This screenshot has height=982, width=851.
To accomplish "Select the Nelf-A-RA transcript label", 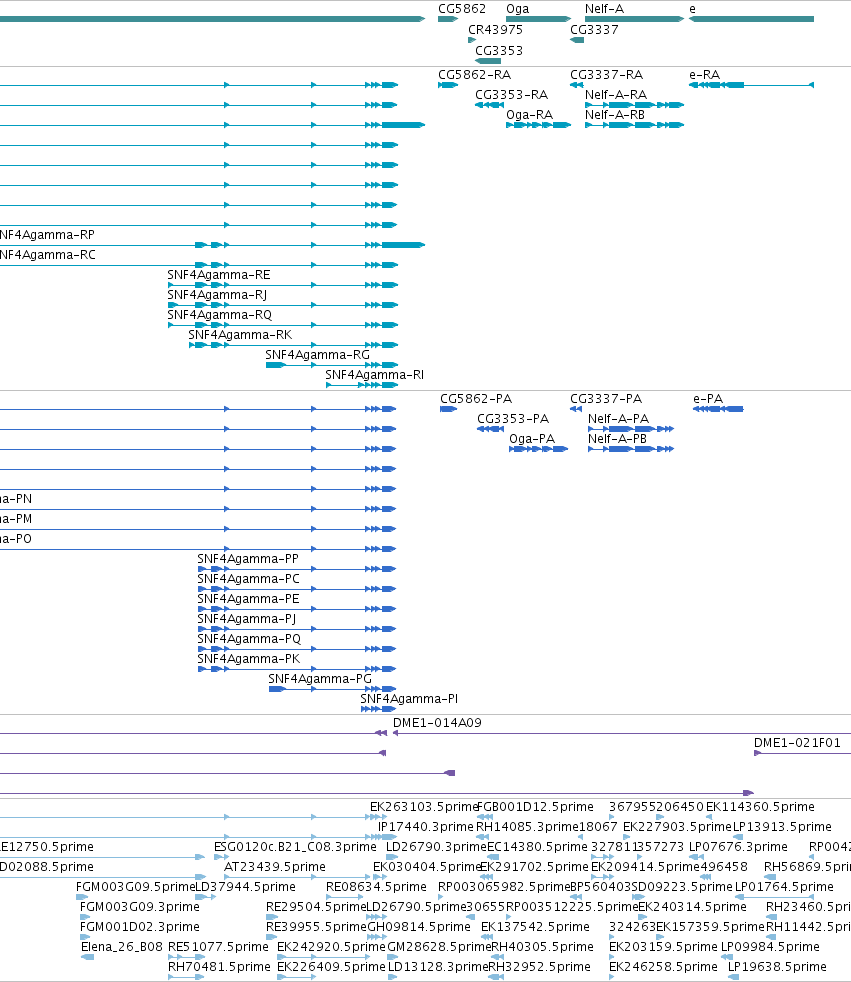I will point(616,95).
